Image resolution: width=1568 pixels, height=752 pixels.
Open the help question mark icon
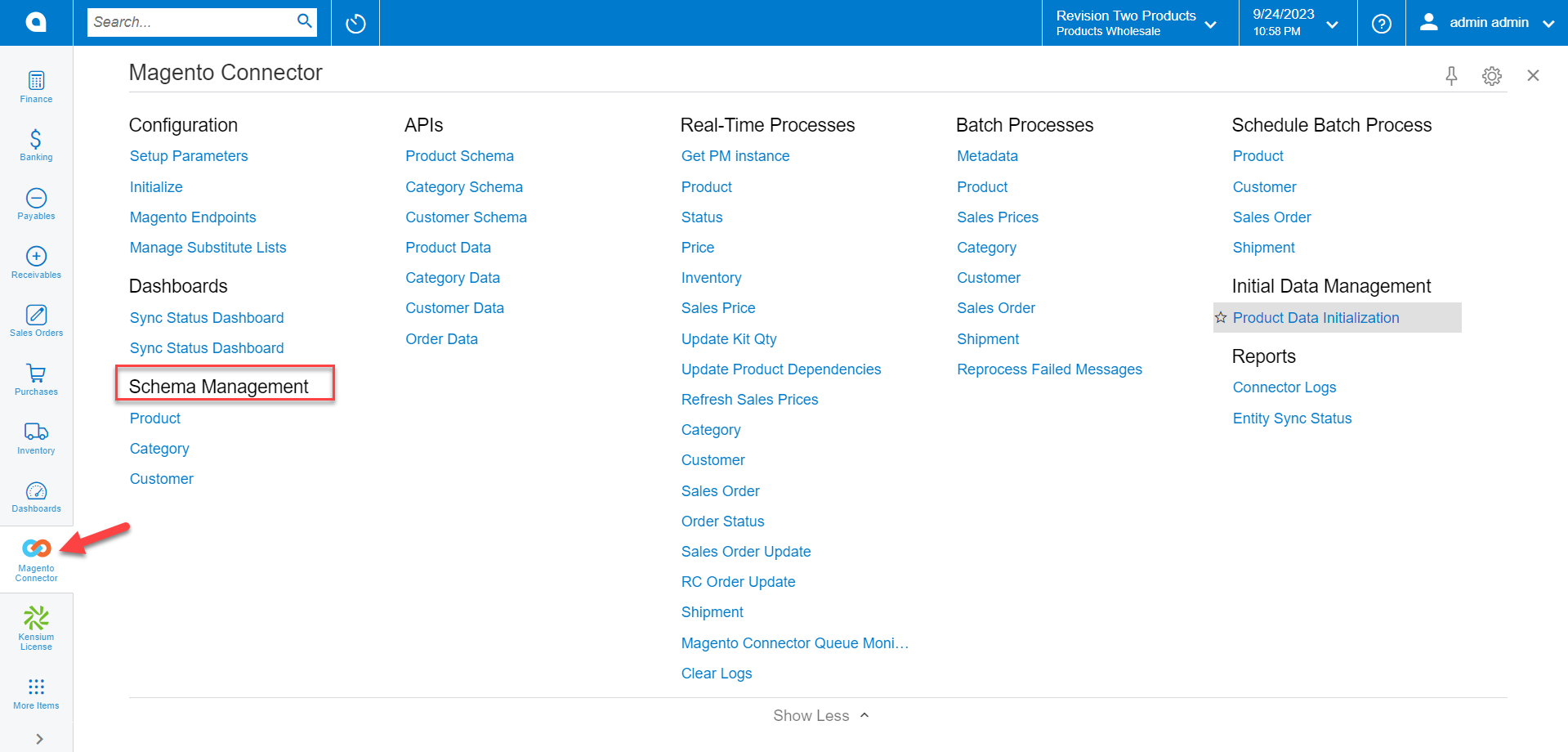point(1381,23)
